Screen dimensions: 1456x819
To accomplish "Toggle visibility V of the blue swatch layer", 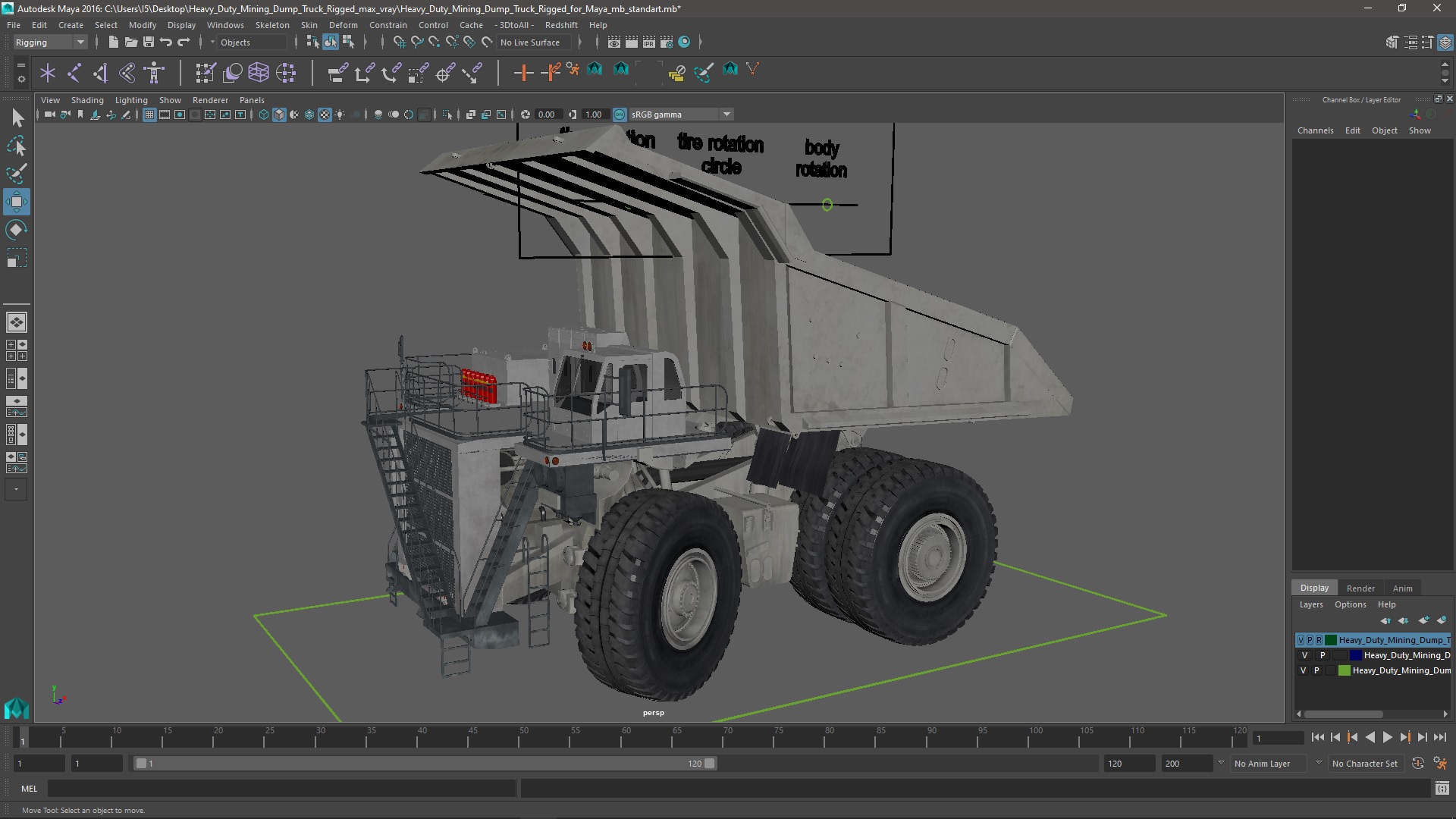I will tap(1304, 655).
